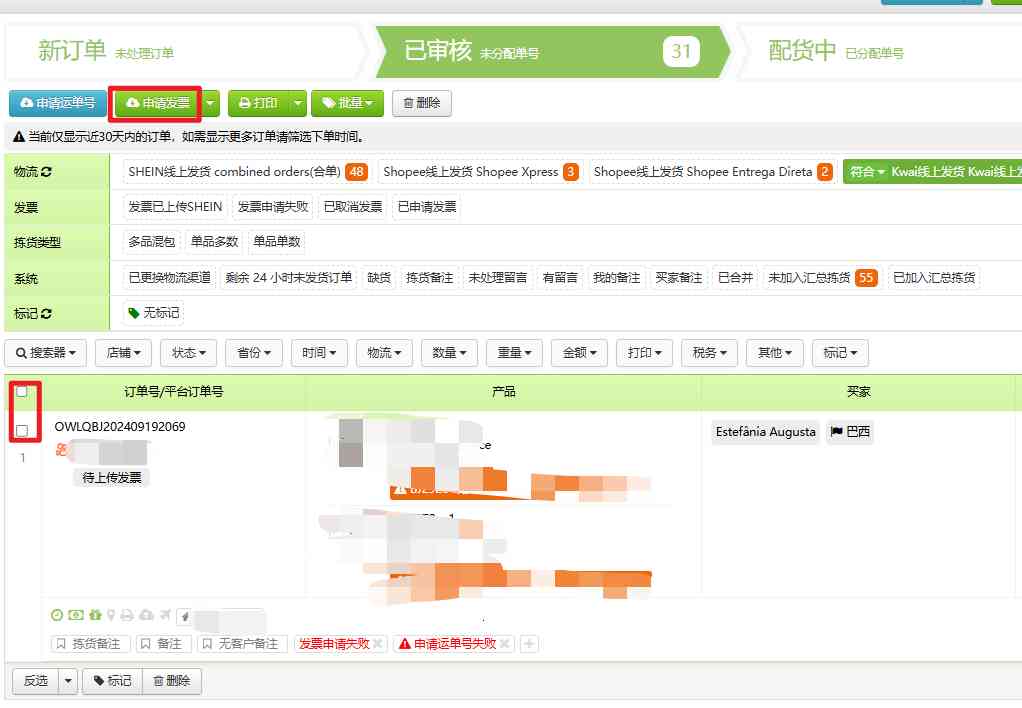The width and height of the screenshot is (1022, 708).
Task: Click the refresh icon beside 标记
Action: (x=46, y=313)
